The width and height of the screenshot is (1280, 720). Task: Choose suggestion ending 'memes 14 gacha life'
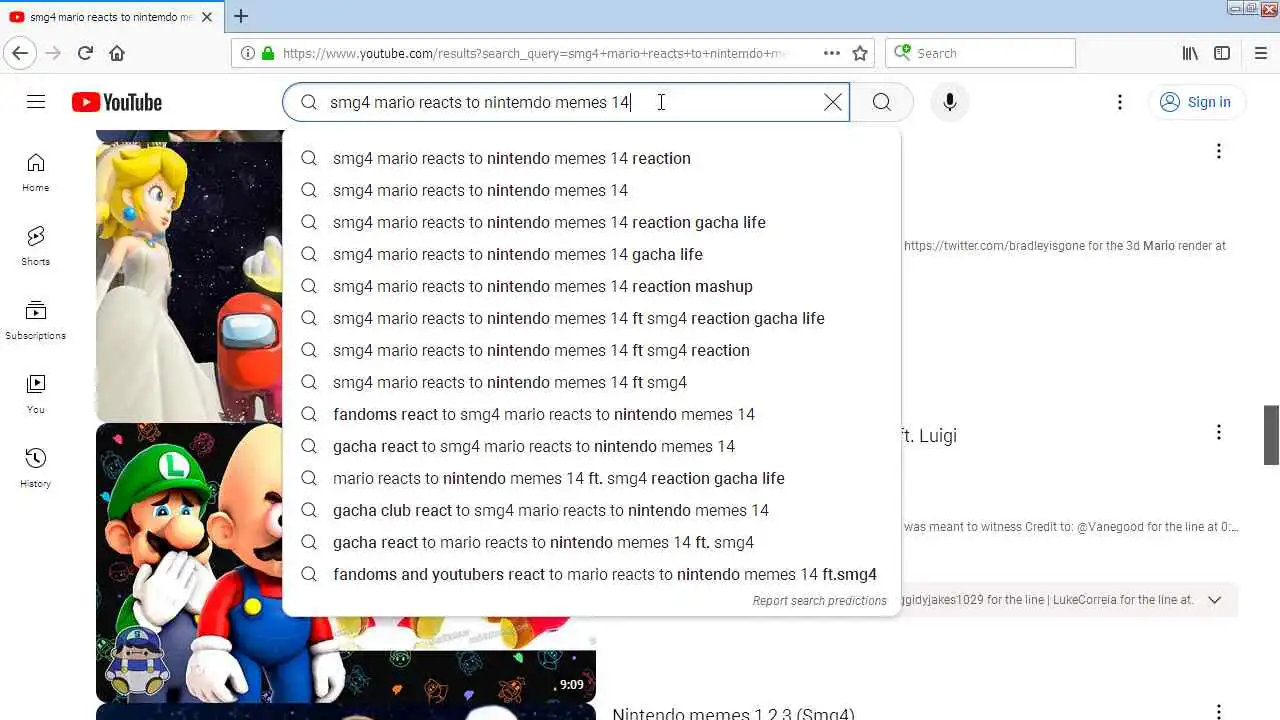[x=592, y=254]
